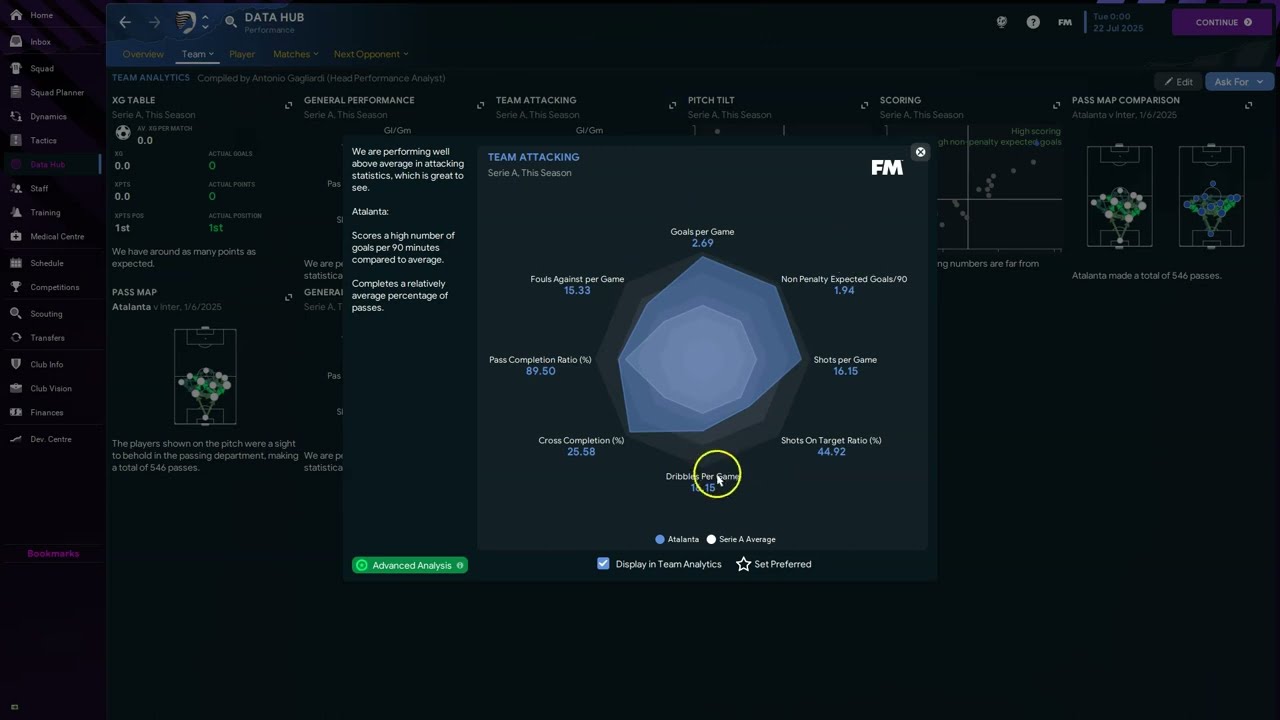Viewport: 1280px width, 720px height.
Task: Expand the Pass Map panel
Action: pos(289,297)
